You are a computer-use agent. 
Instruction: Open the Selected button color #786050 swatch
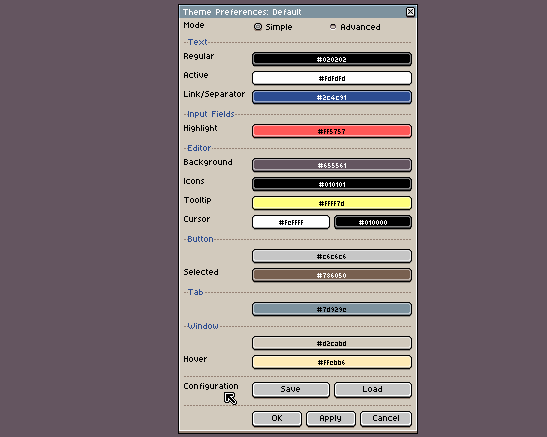point(332,275)
